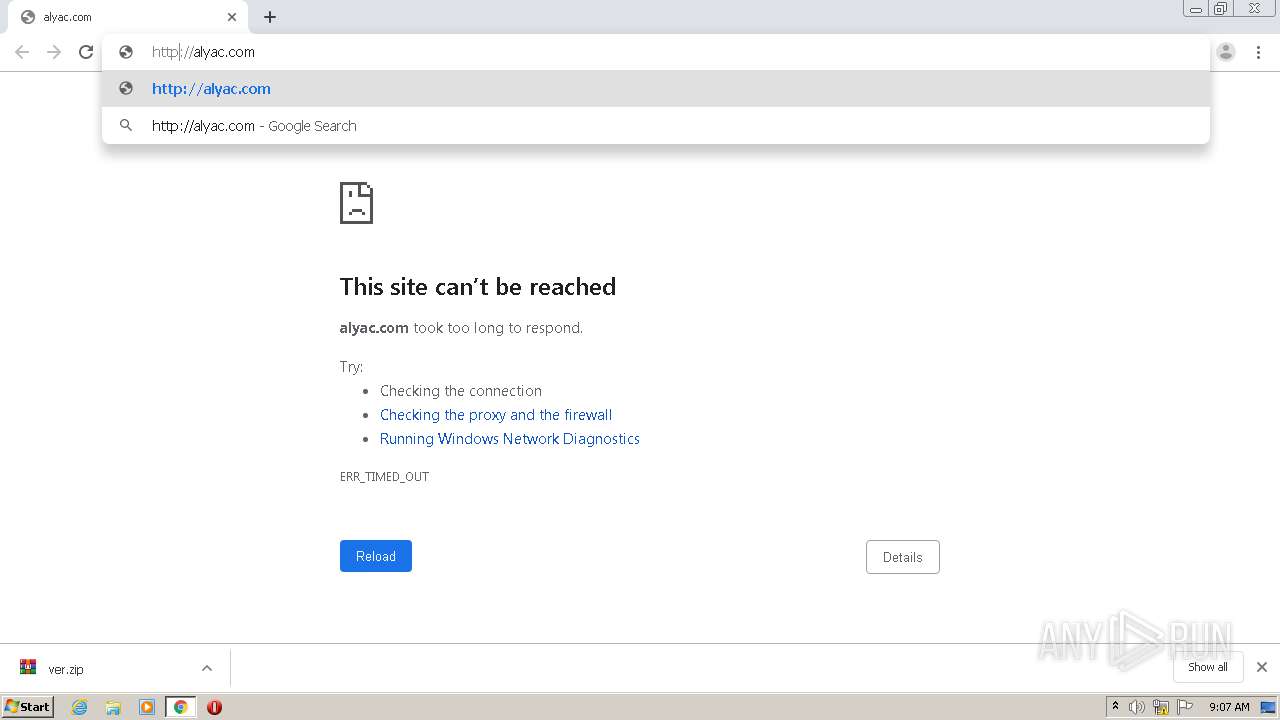The height and width of the screenshot is (720, 1280).
Task: Click the Chrome taskbar icon
Action: (x=180, y=707)
